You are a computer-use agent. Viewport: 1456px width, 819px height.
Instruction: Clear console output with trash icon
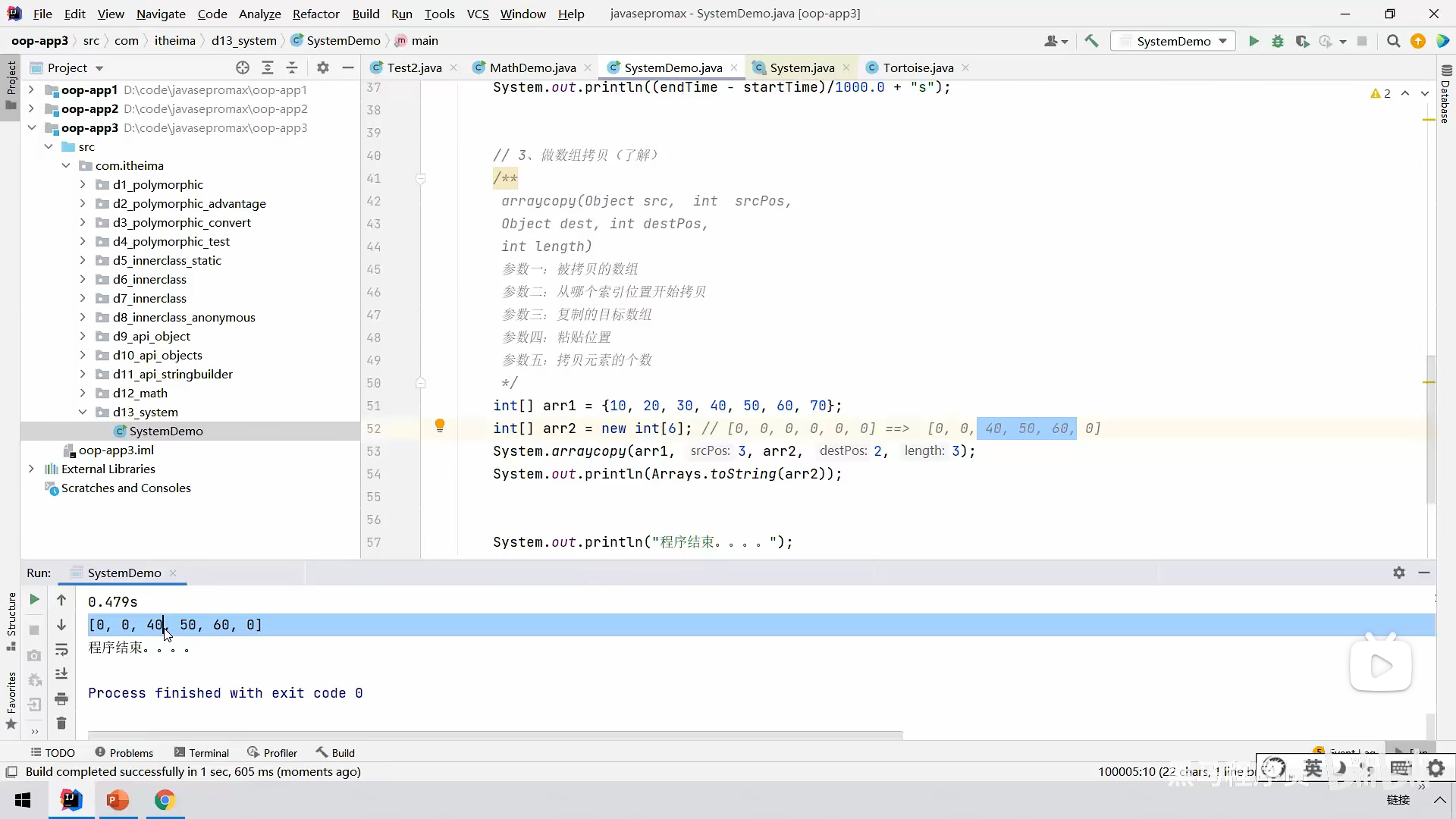61,723
